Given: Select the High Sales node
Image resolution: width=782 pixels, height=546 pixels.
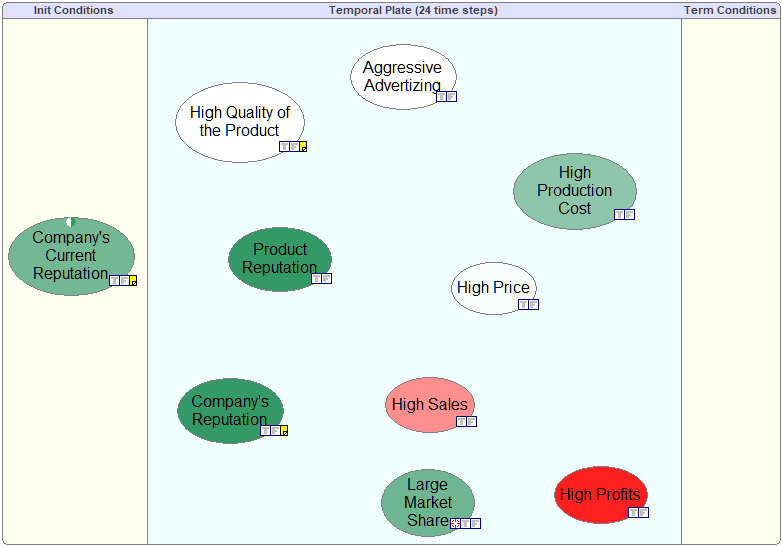Looking at the screenshot, I should click(430, 404).
